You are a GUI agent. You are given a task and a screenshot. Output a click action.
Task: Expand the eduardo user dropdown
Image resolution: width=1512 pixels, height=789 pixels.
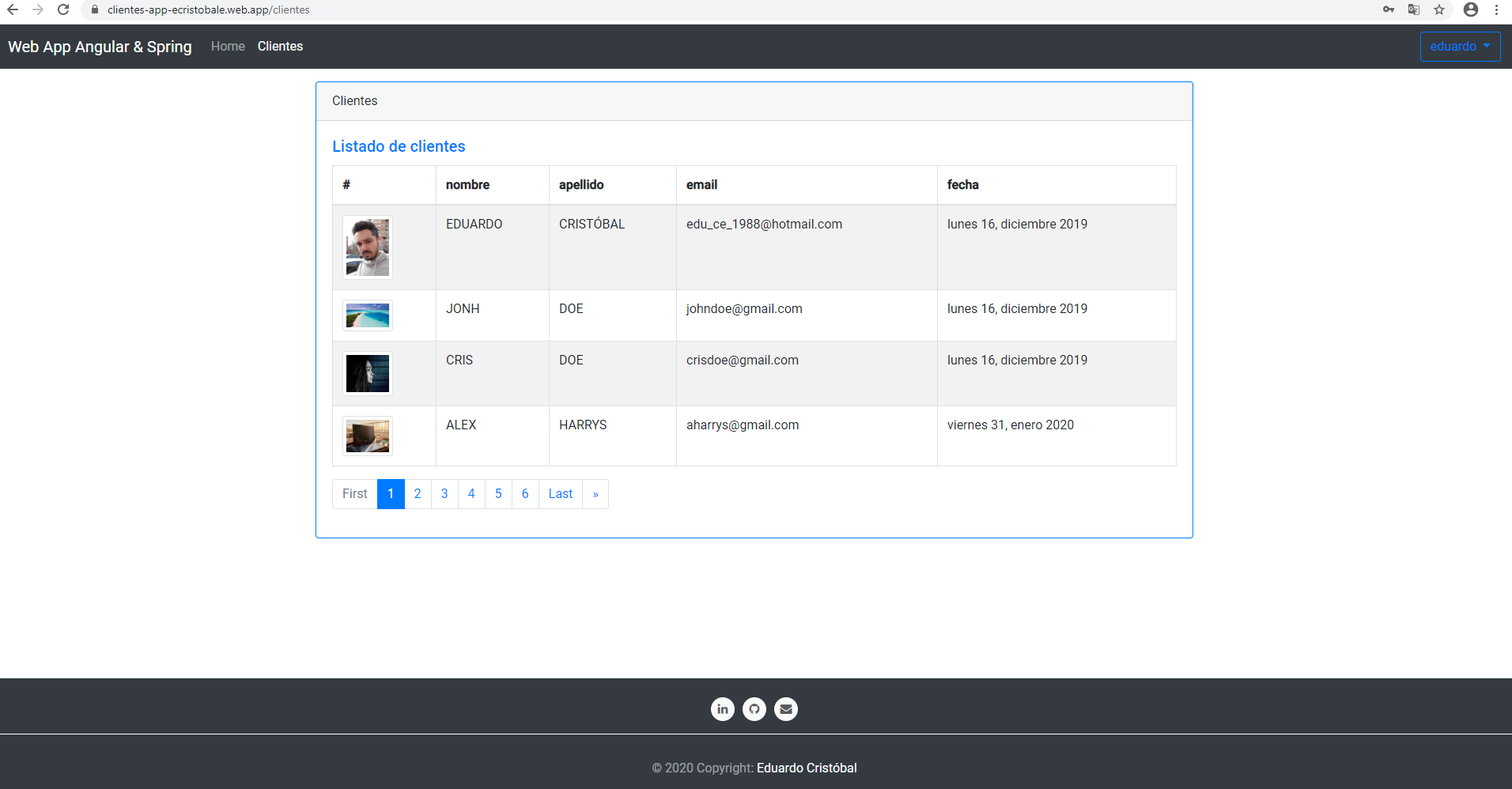[x=1460, y=47]
